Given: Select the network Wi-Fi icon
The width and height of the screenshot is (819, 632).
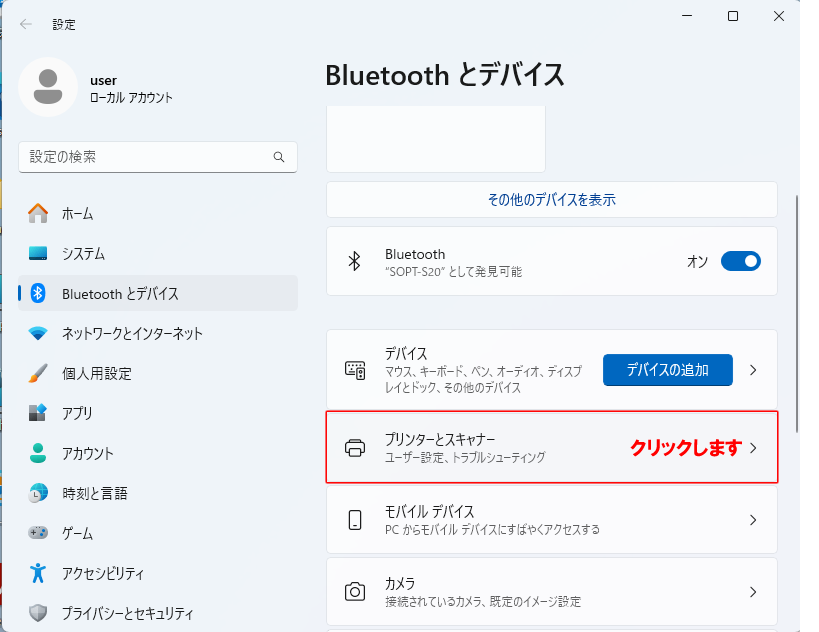Looking at the screenshot, I should 38,333.
